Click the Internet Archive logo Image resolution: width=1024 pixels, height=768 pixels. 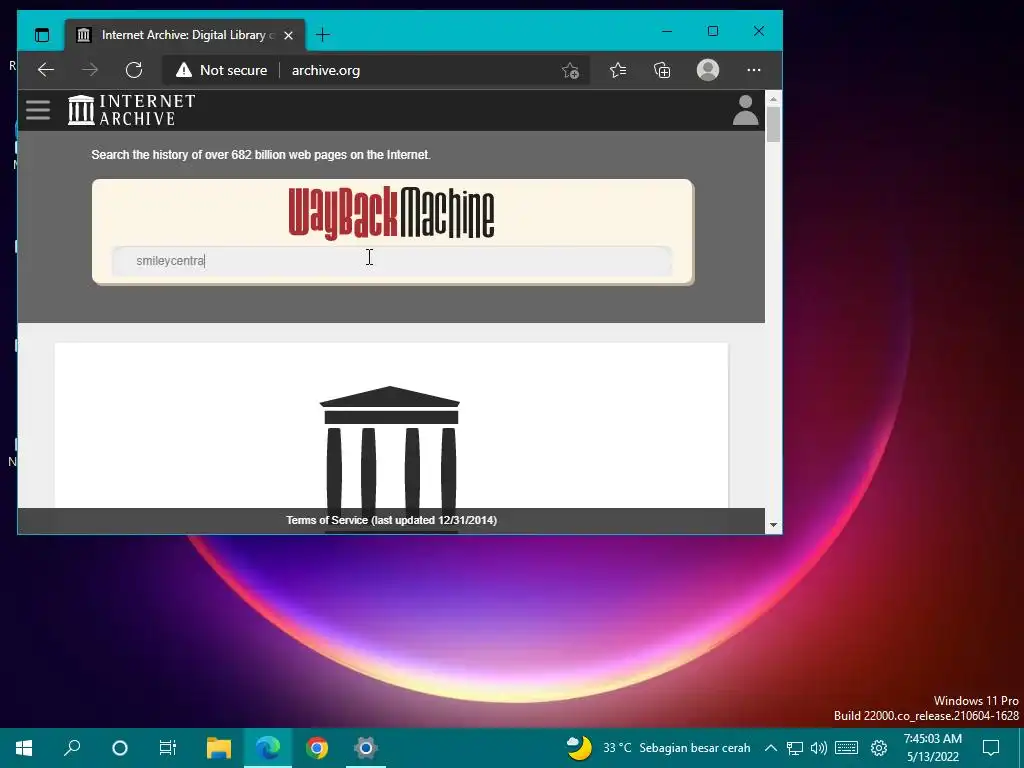pos(131,110)
